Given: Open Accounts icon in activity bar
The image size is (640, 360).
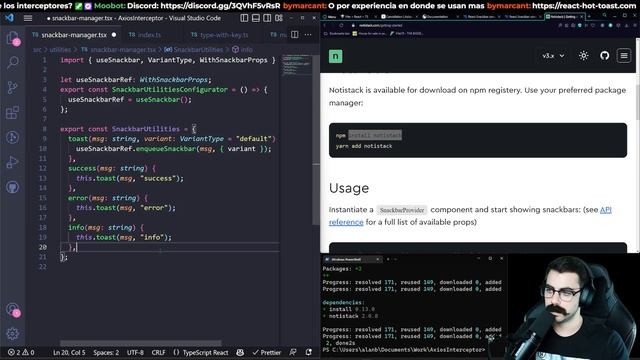Looking at the screenshot, I should [13, 310].
